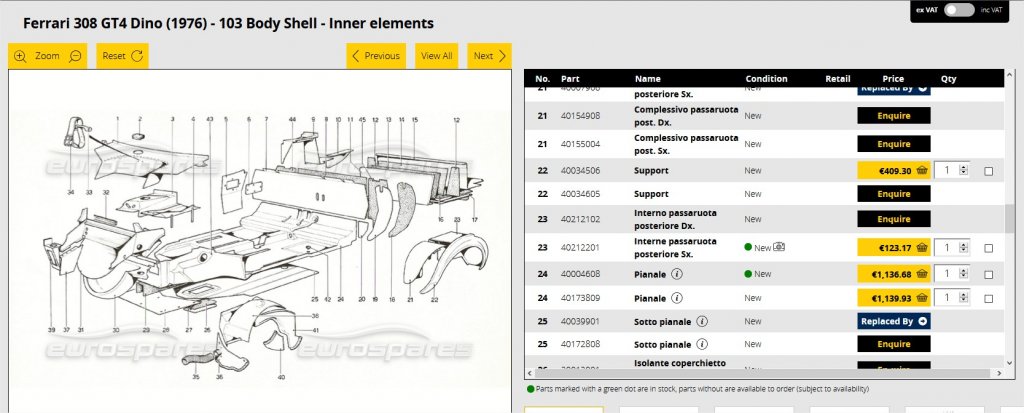Viewport: 1024px width, 413px height.
Task: Add Support 40034506 to basket at €409.30
Action: click(x=893, y=171)
